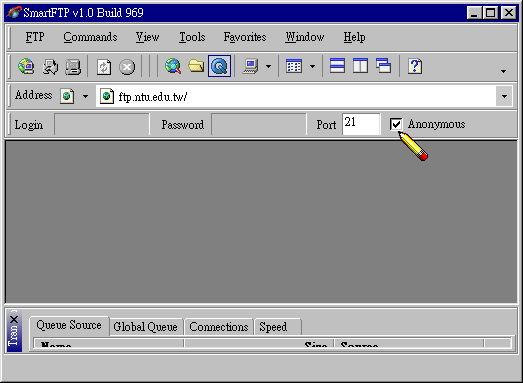The width and height of the screenshot is (523, 383).
Task: Click the Abort stop icon
Action: 127,67
